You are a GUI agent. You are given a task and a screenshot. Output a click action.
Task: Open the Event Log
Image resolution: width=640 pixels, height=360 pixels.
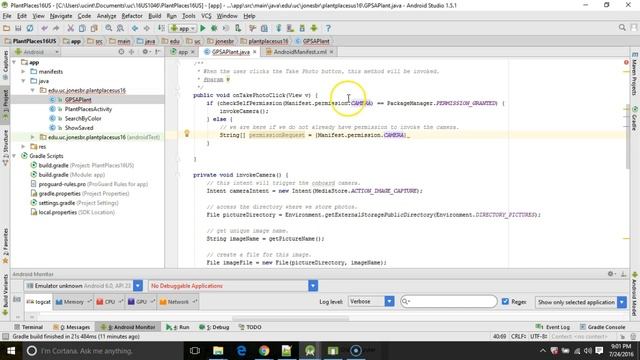tap(552, 327)
